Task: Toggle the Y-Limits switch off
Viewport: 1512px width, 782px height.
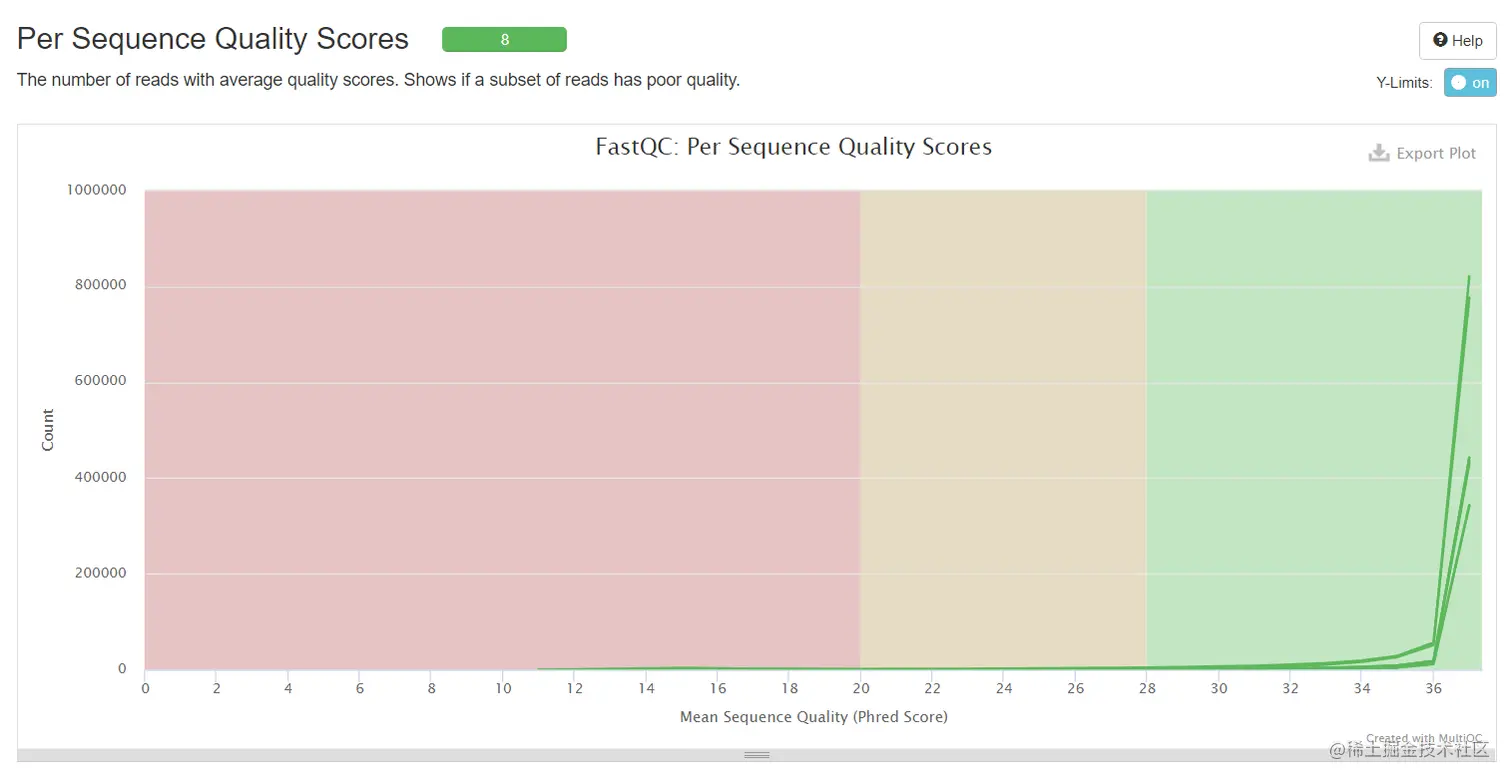Action: click(x=1469, y=83)
